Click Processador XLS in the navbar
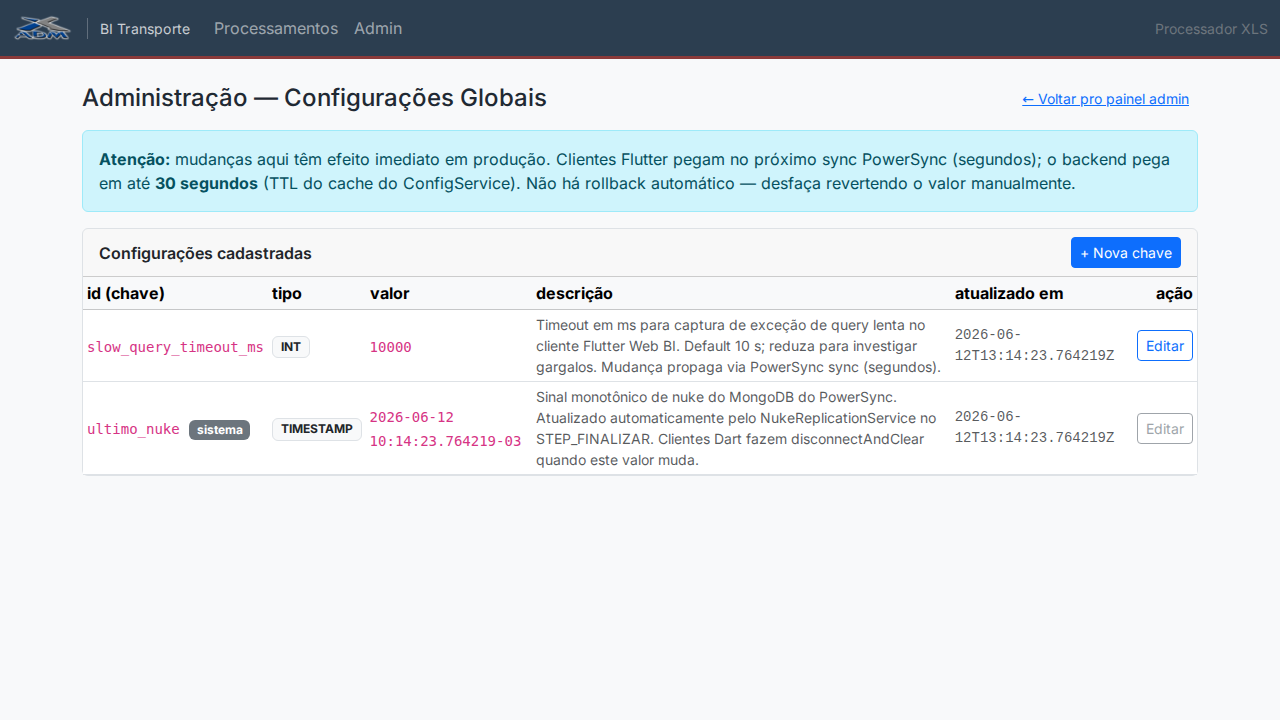This screenshot has width=1280, height=720. [x=1211, y=29]
